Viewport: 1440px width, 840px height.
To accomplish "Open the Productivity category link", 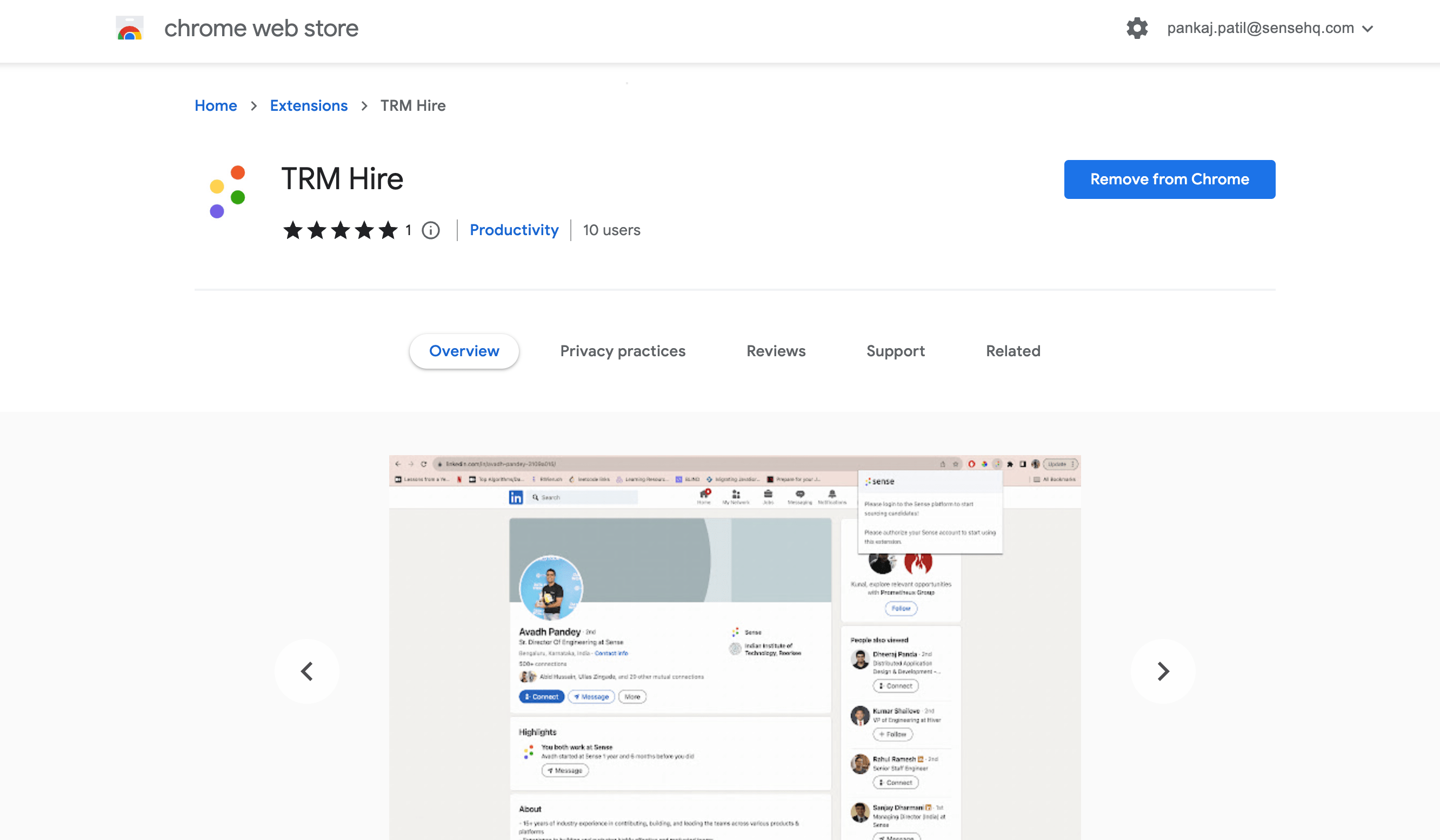I will pos(514,230).
